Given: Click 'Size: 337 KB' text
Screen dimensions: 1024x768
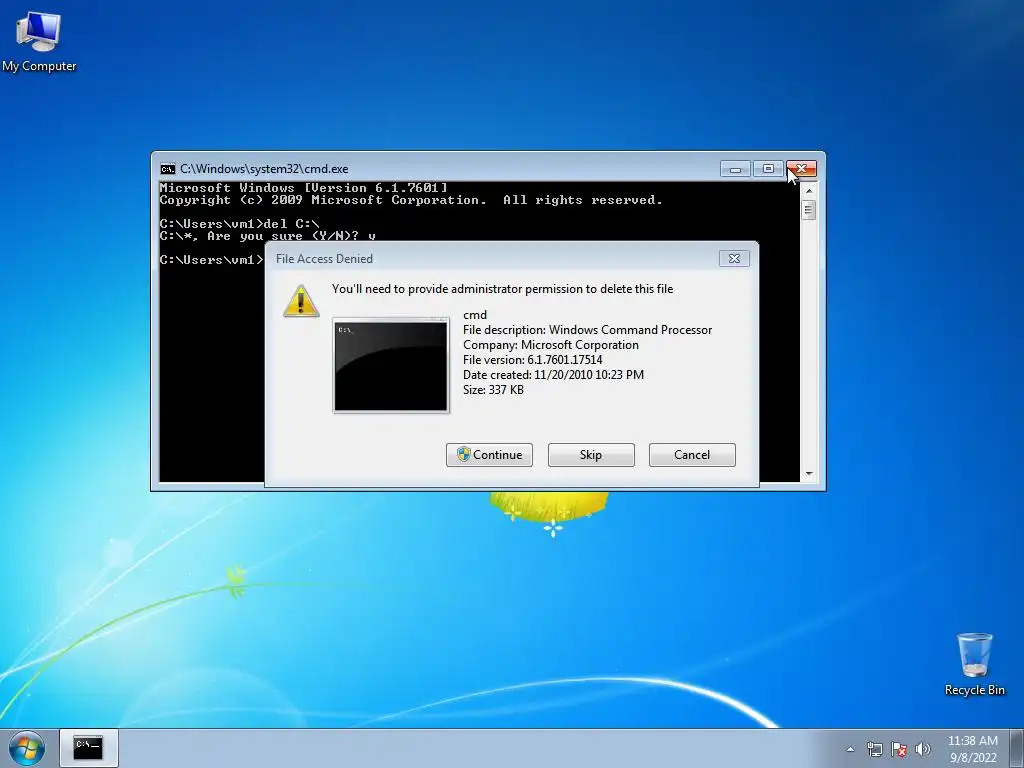Looking at the screenshot, I should tap(493, 390).
